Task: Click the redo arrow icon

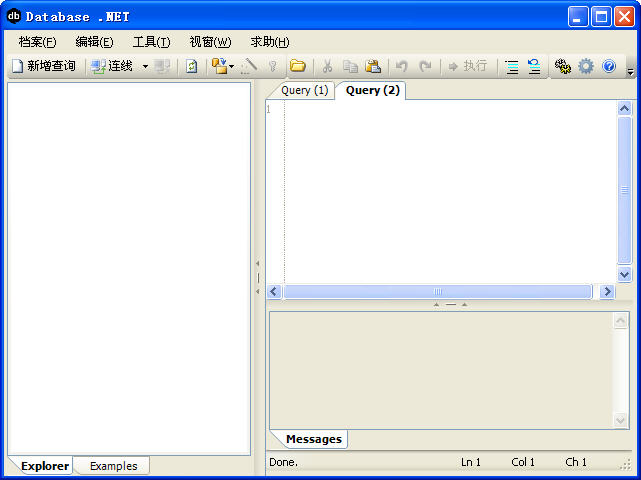Action: click(426, 66)
